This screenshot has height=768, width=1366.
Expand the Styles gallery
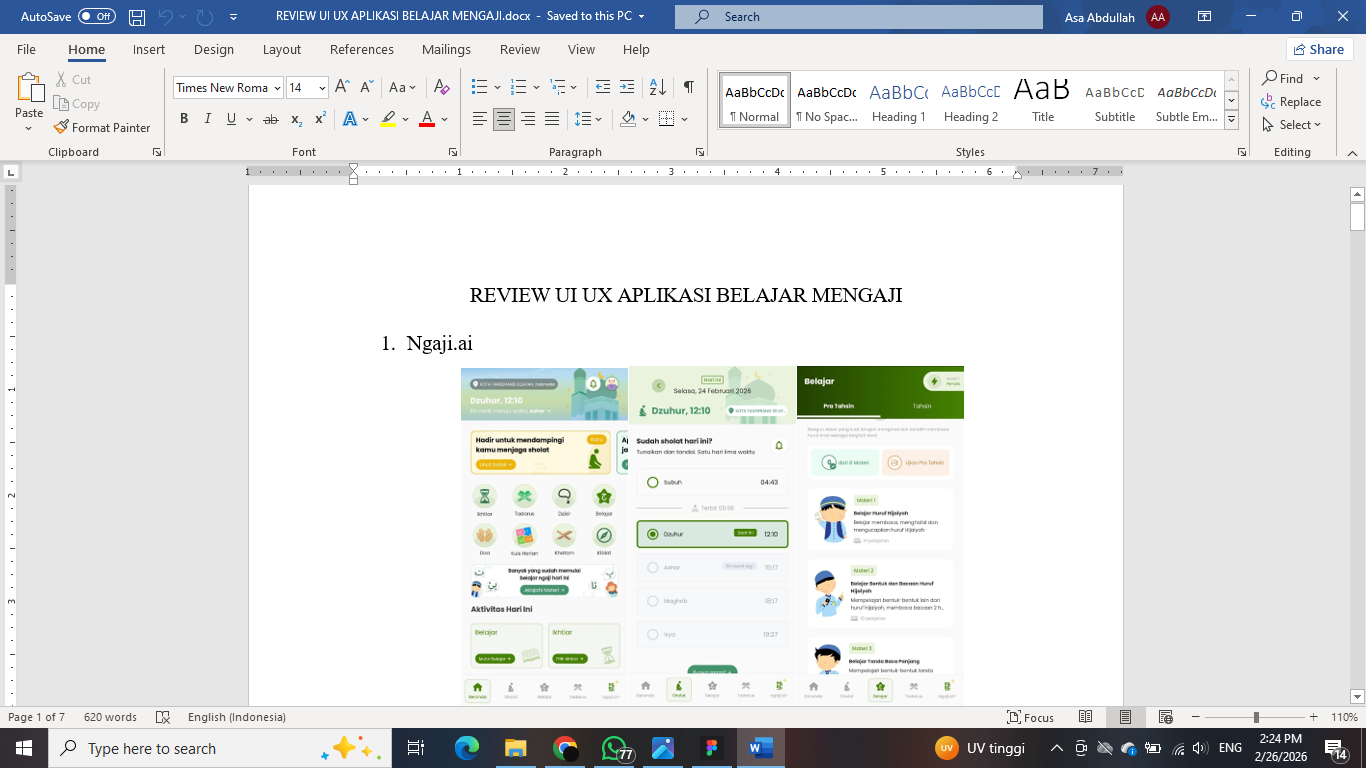tap(1232, 119)
